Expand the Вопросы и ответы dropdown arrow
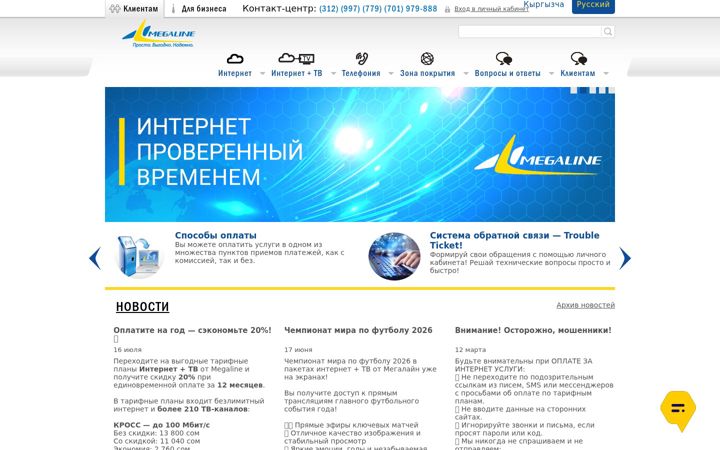Image resolution: width=720 pixels, height=450 pixels. (x=551, y=73)
